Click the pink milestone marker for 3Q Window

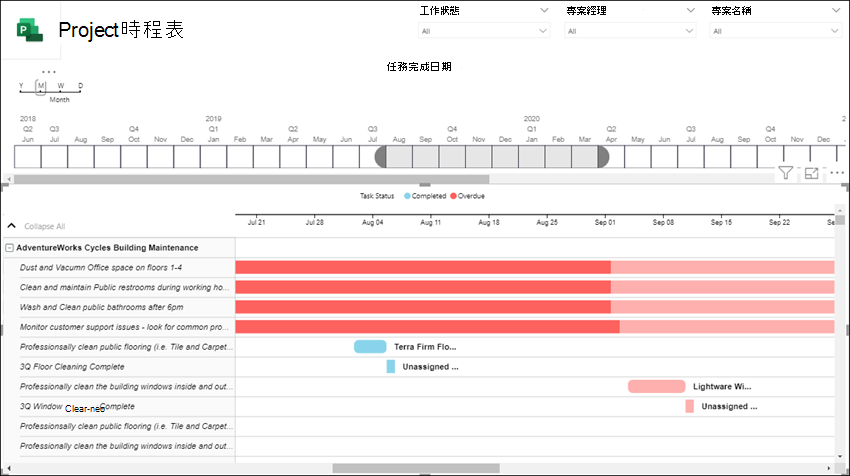click(690, 406)
